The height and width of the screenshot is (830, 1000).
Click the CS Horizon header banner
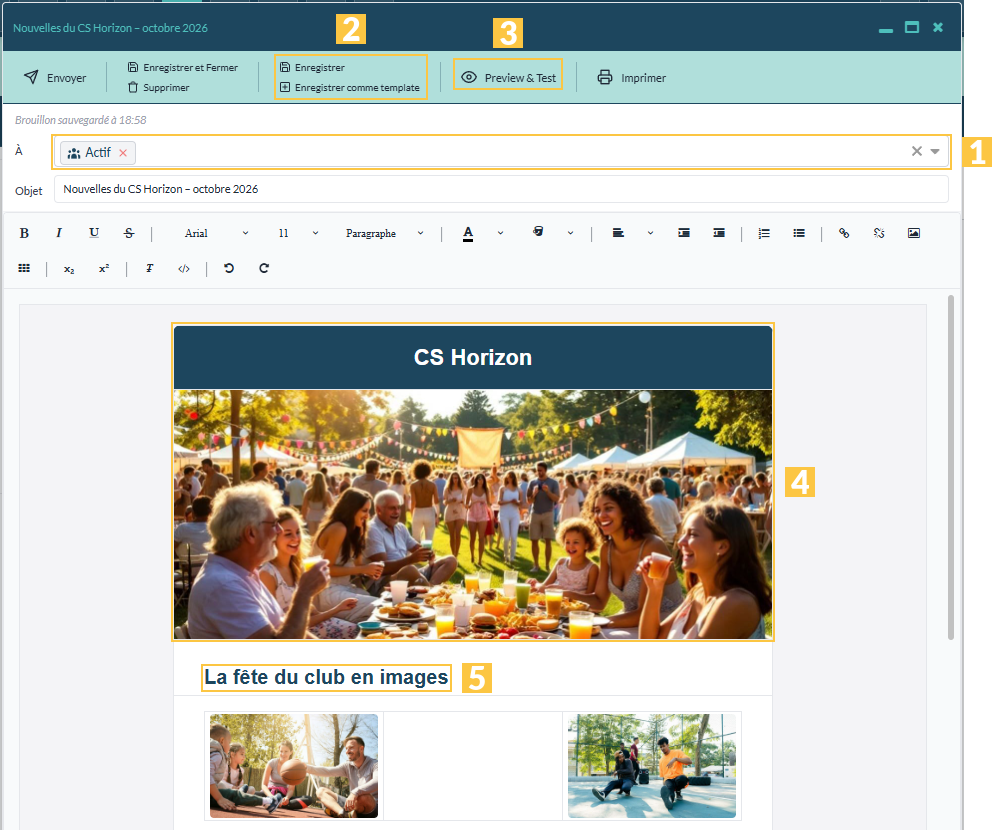(473, 357)
